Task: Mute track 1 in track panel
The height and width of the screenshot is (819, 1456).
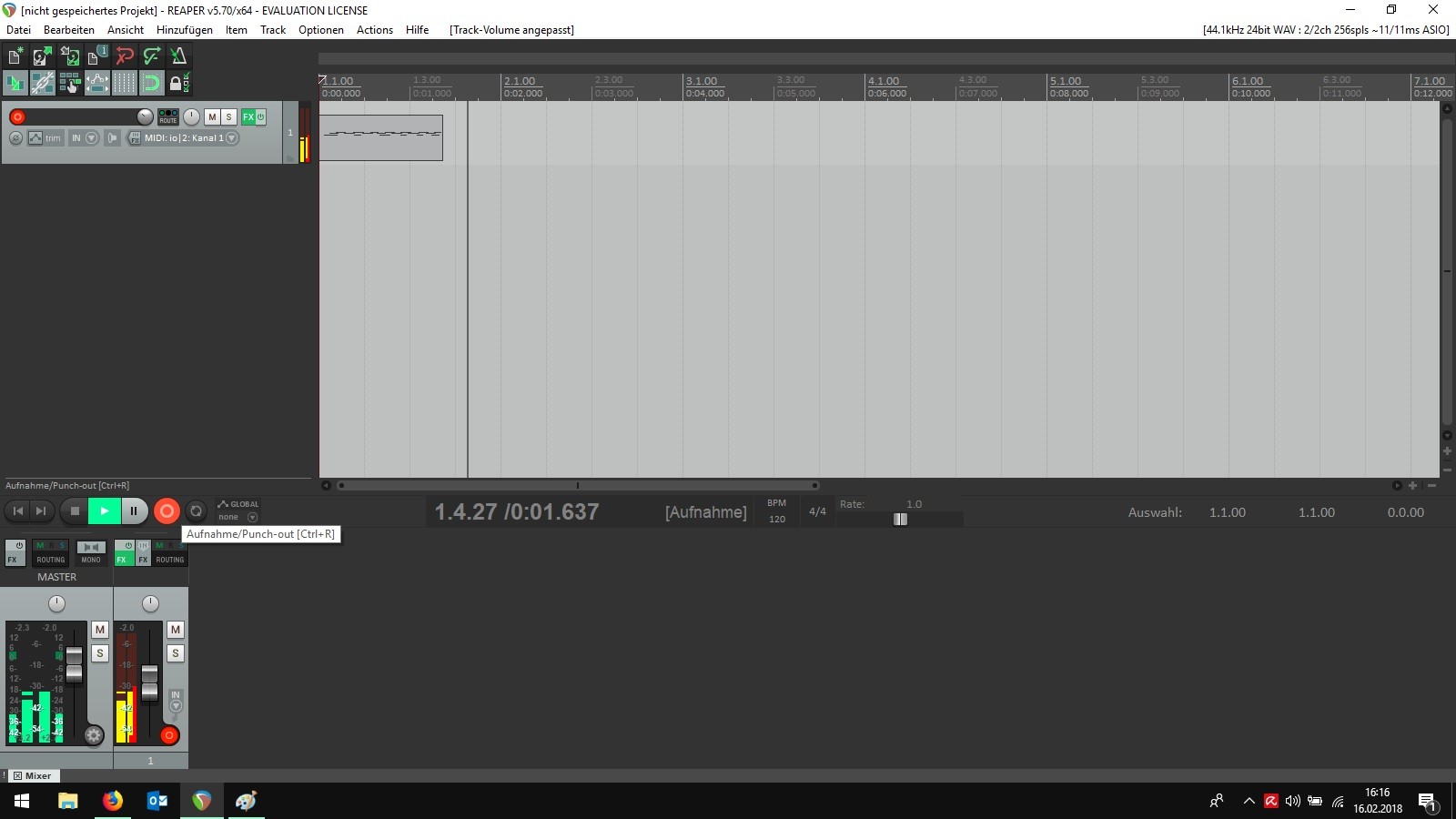Action: (x=212, y=116)
